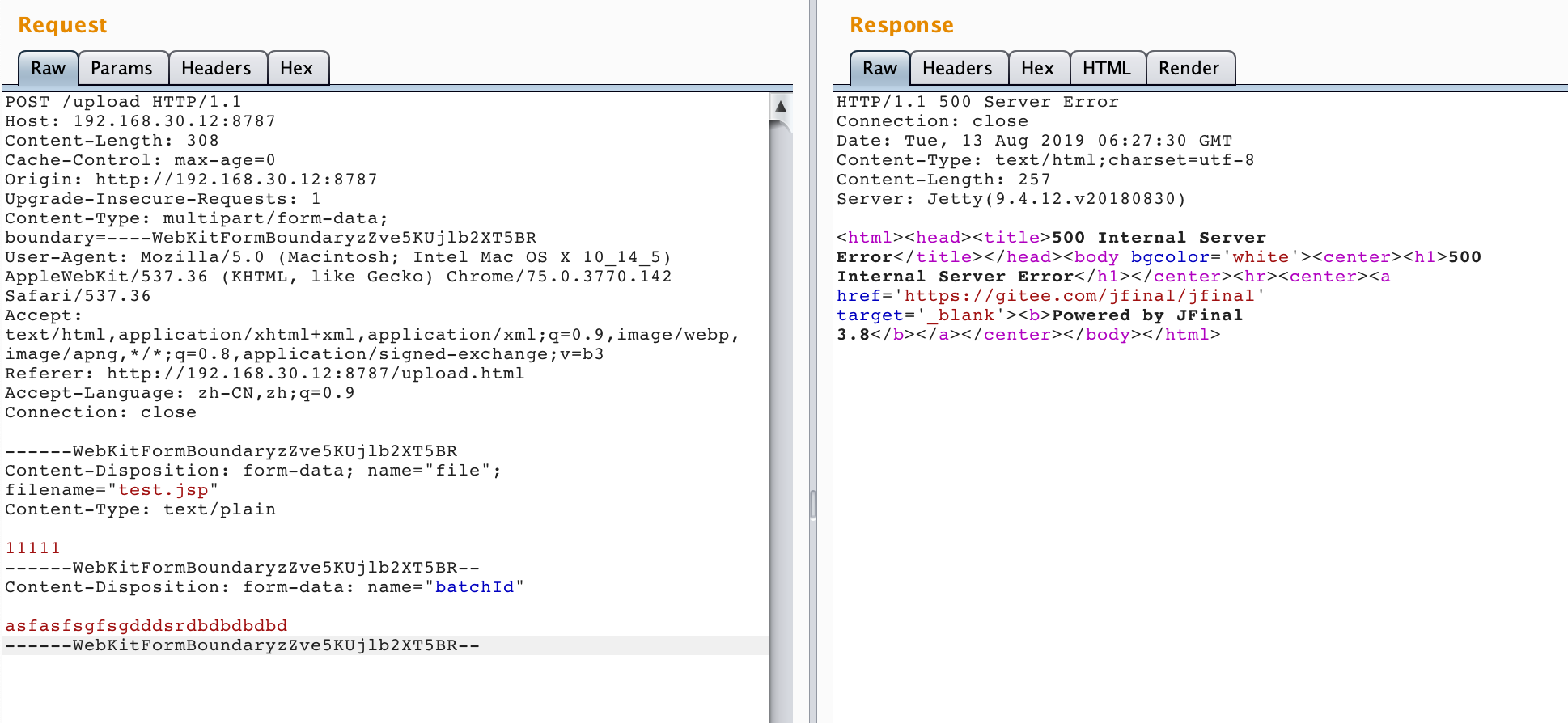
Task: Click the 'Content-Type: multipart/form-data;' line
Action: tap(197, 218)
